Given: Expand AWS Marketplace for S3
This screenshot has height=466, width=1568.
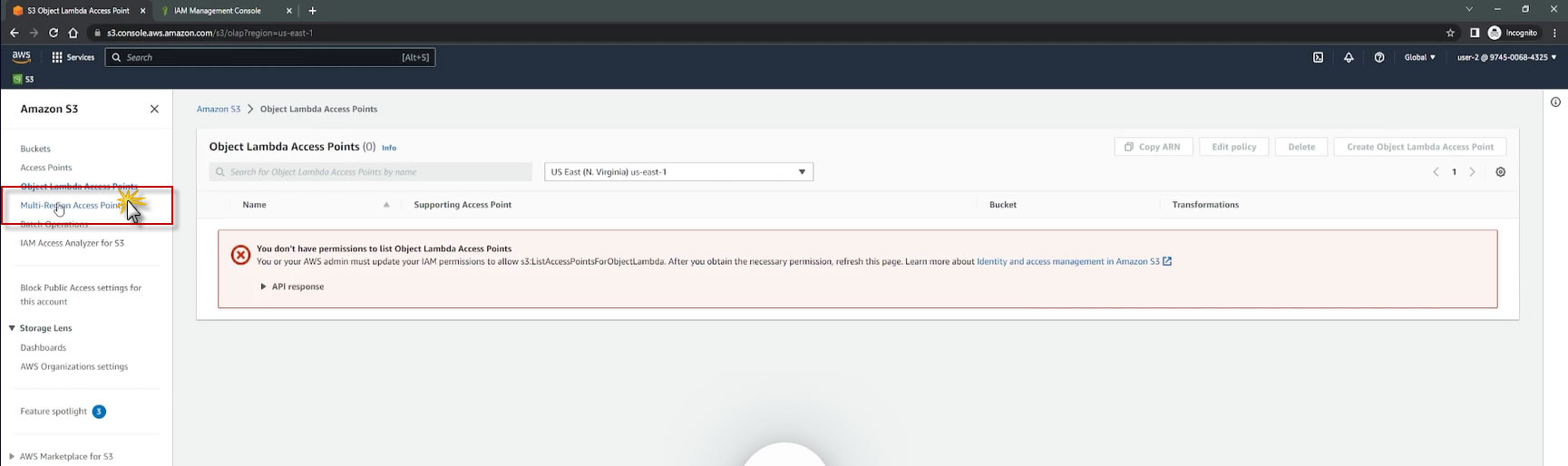Looking at the screenshot, I should tap(12, 457).
